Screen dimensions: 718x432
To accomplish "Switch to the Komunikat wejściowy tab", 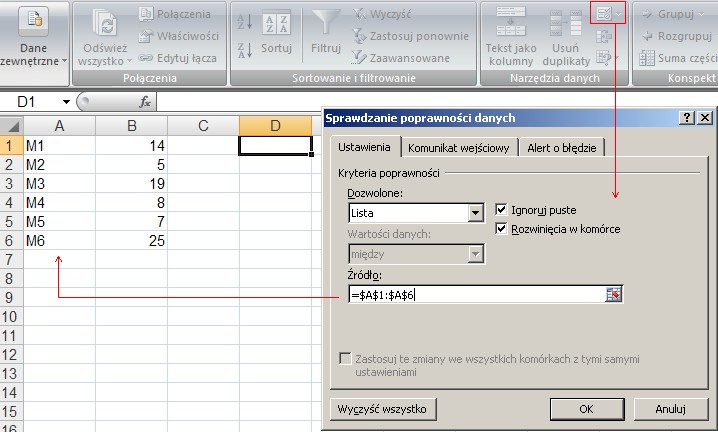I will tap(458, 147).
